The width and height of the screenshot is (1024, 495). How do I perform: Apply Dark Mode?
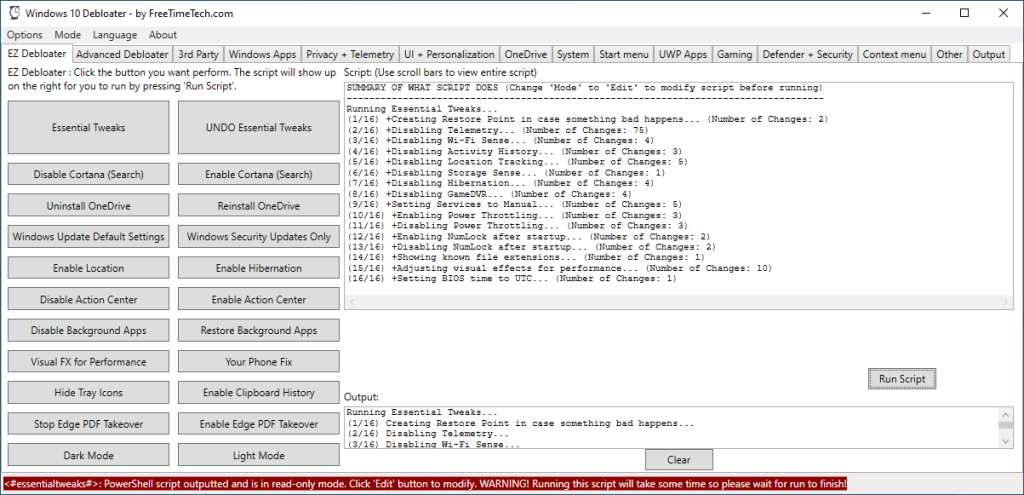click(x=89, y=455)
